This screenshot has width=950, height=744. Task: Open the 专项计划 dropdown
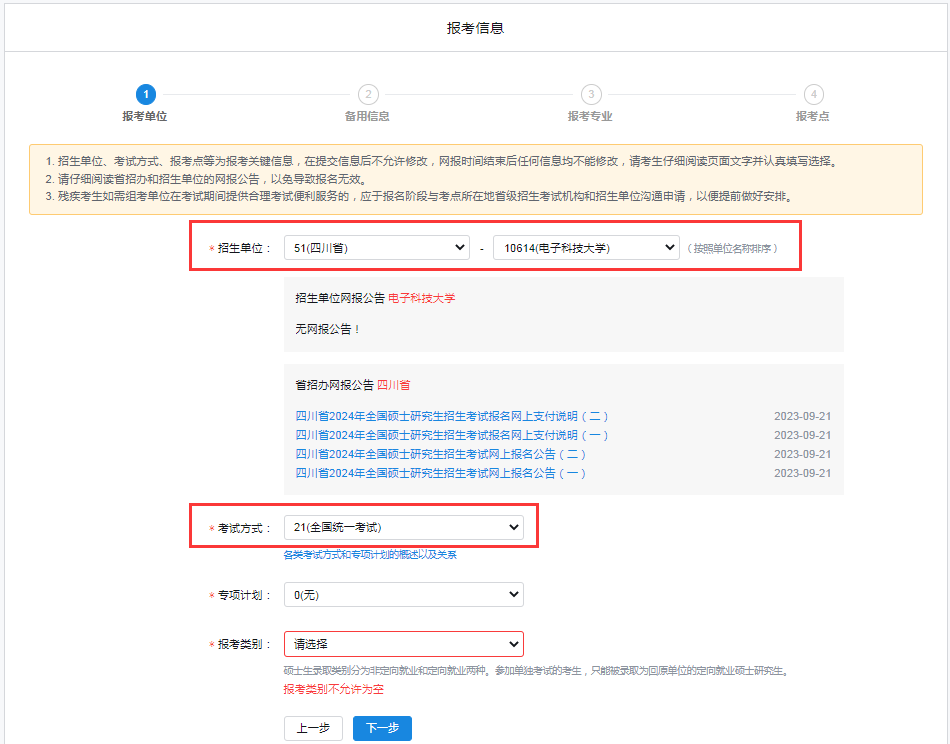click(403, 595)
